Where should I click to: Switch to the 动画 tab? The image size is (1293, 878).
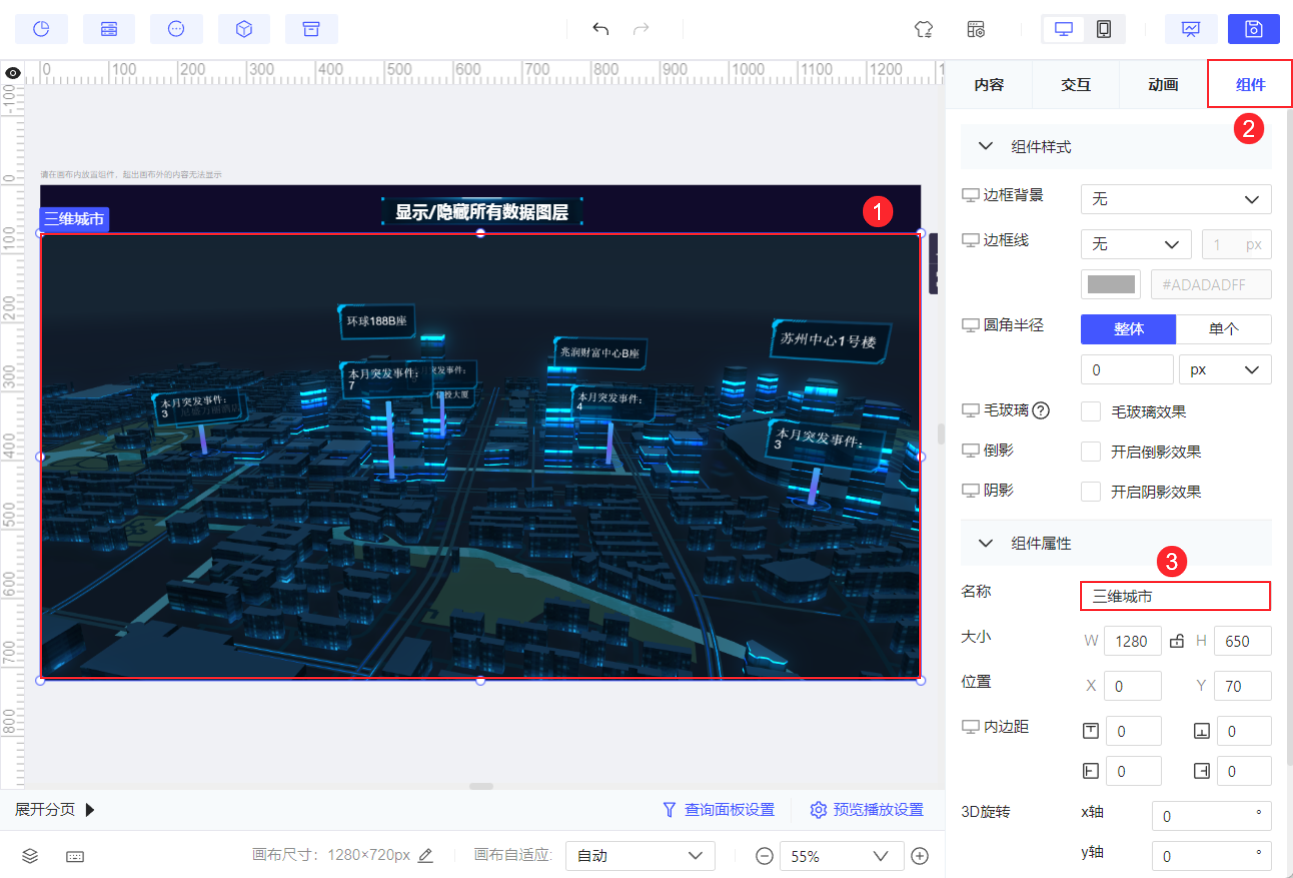coord(1163,85)
